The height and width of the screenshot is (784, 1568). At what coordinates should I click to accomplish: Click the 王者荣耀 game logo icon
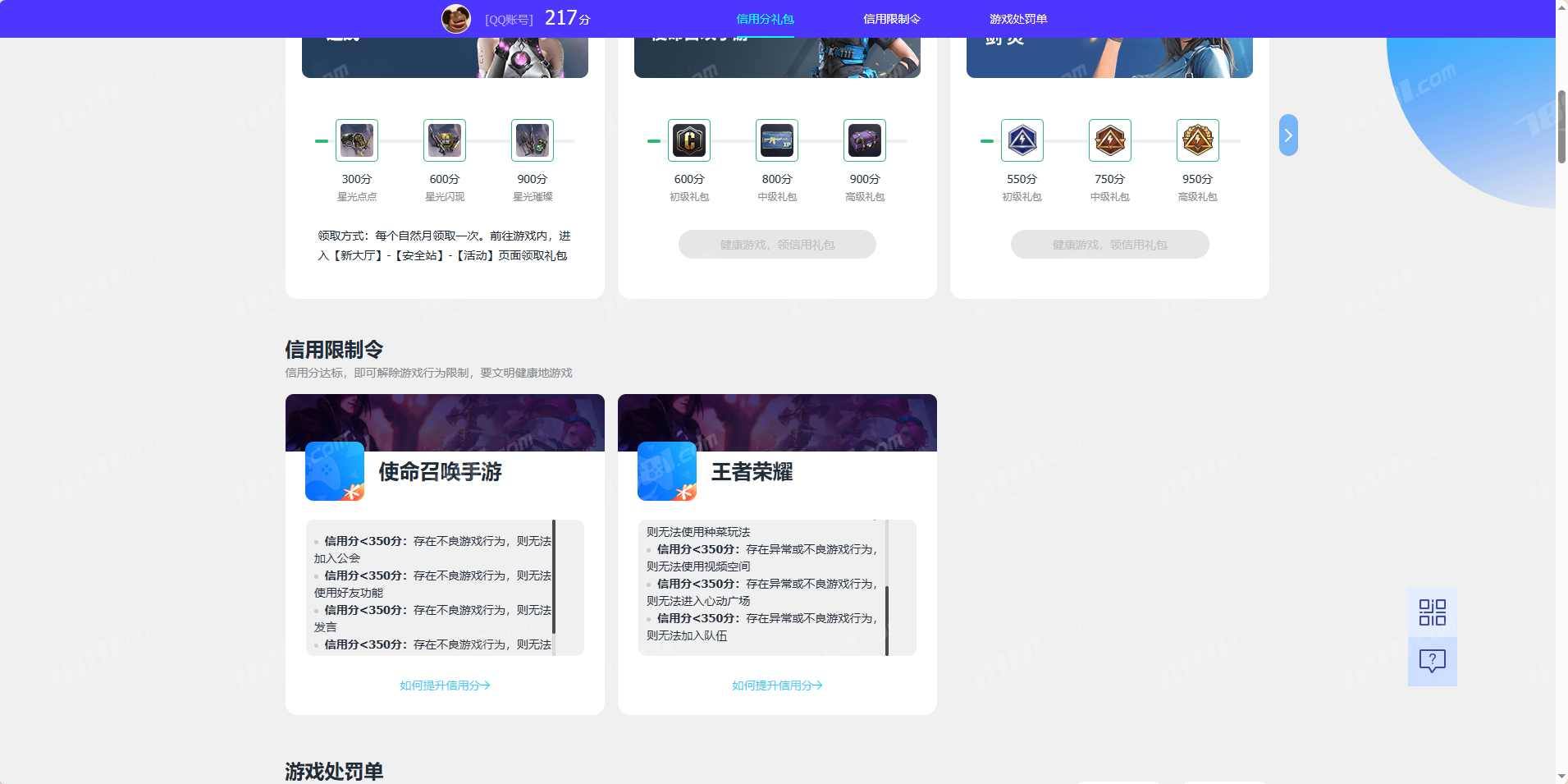tap(667, 471)
